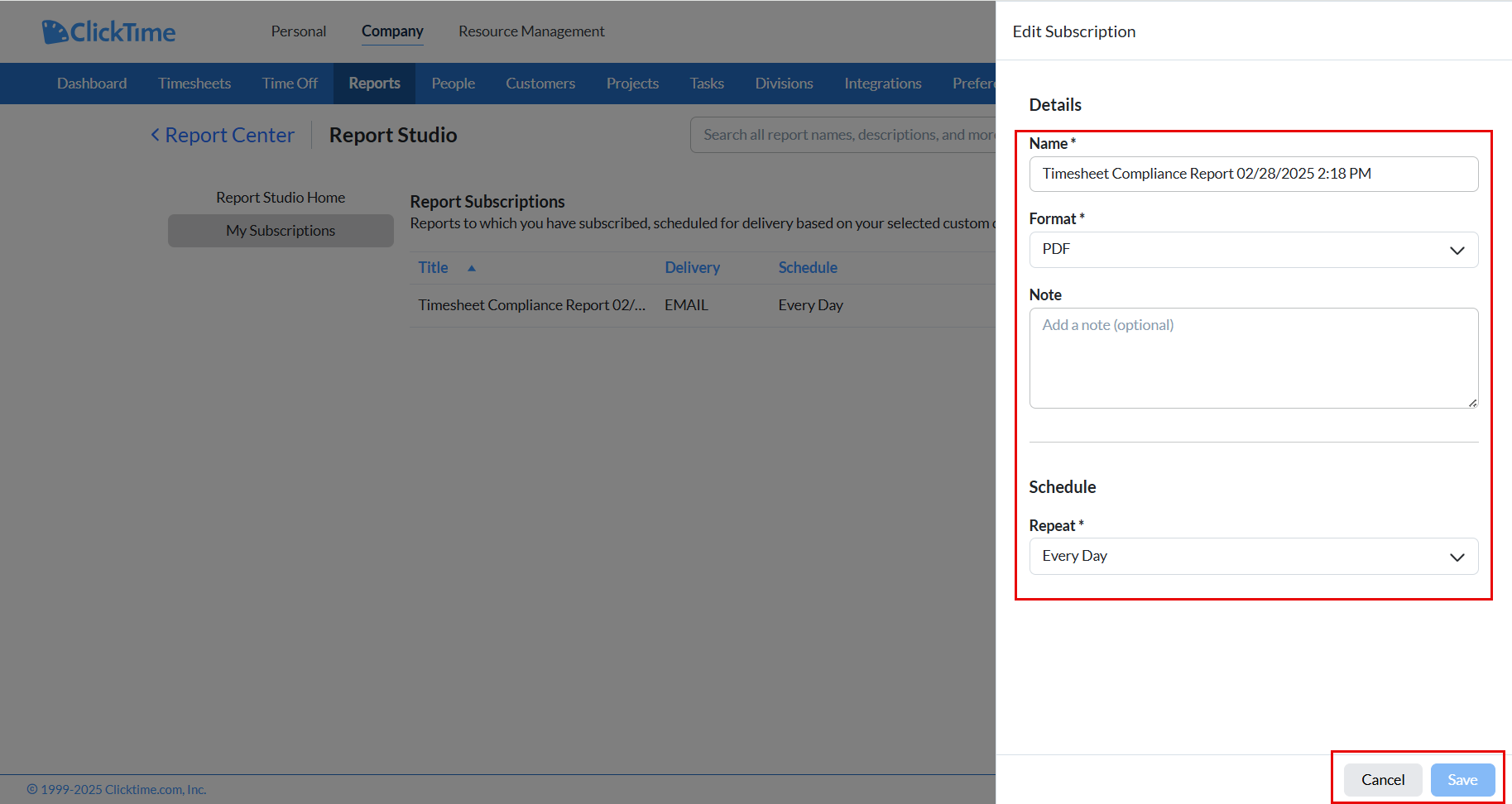
Task: Cancel editing the subscription
Action: (1382, 780)
